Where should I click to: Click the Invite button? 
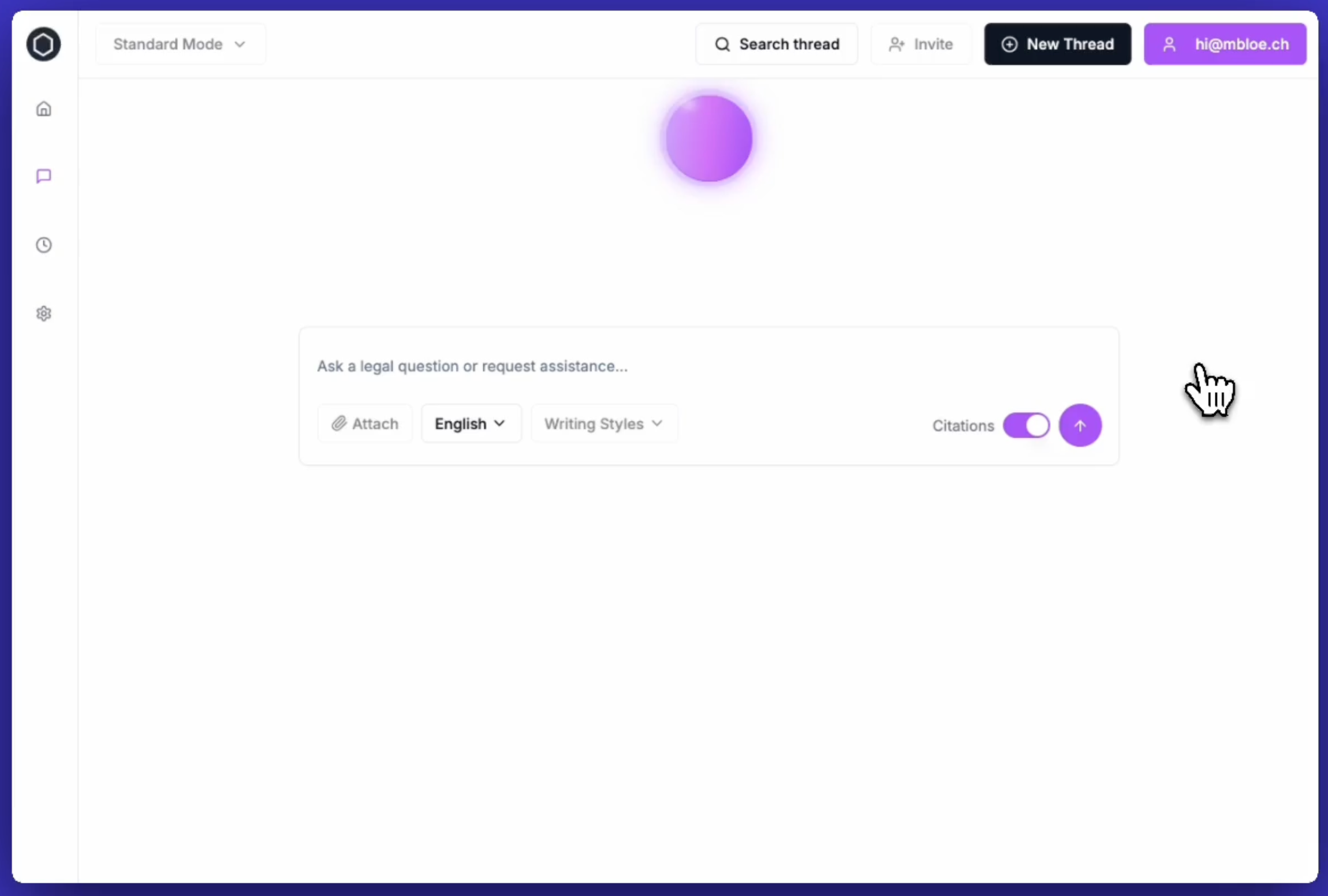(920, 44)
